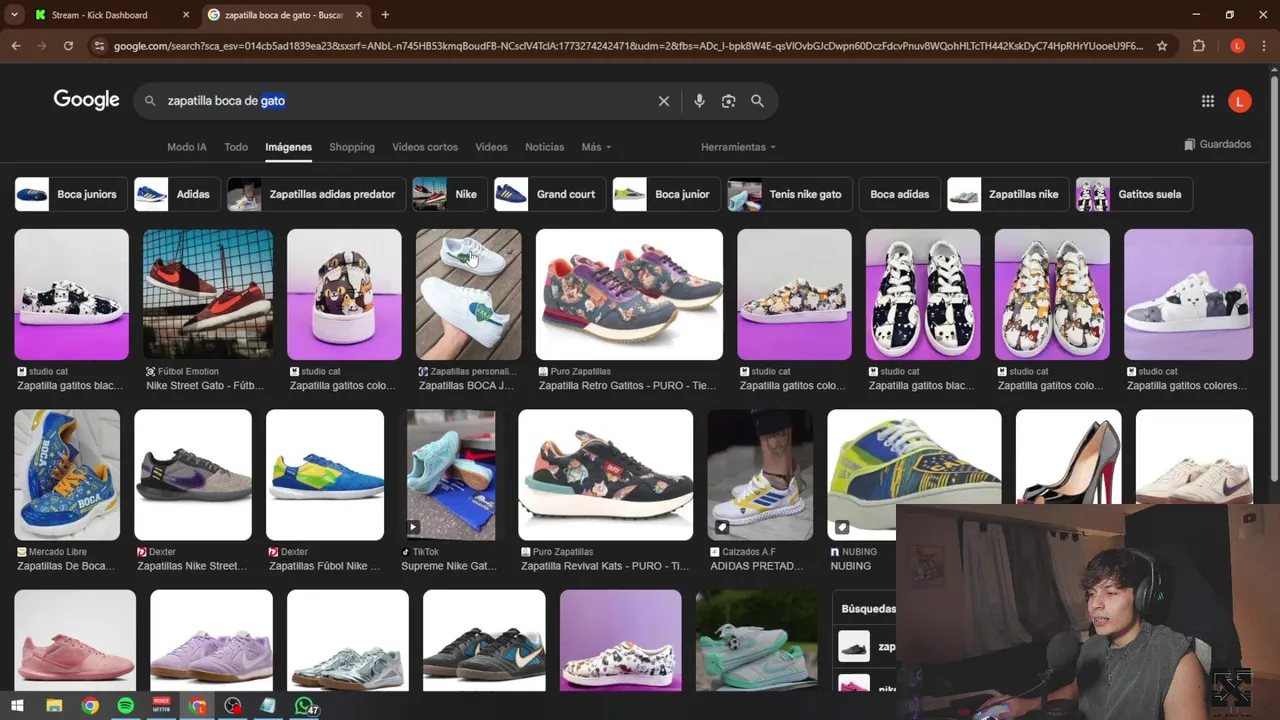Select the Adidas filter chip

pos(176,194)
